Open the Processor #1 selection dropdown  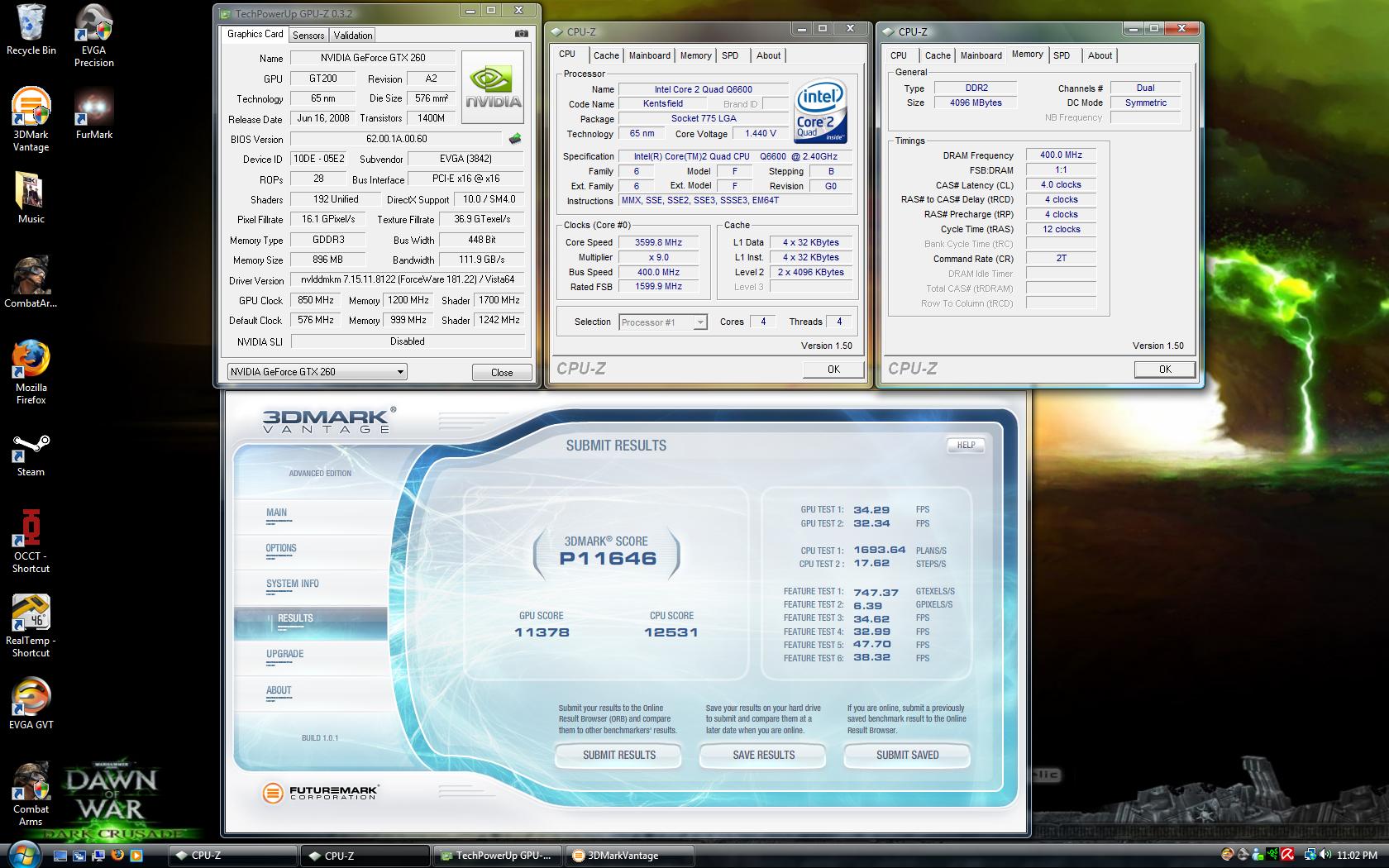[663, 322]
